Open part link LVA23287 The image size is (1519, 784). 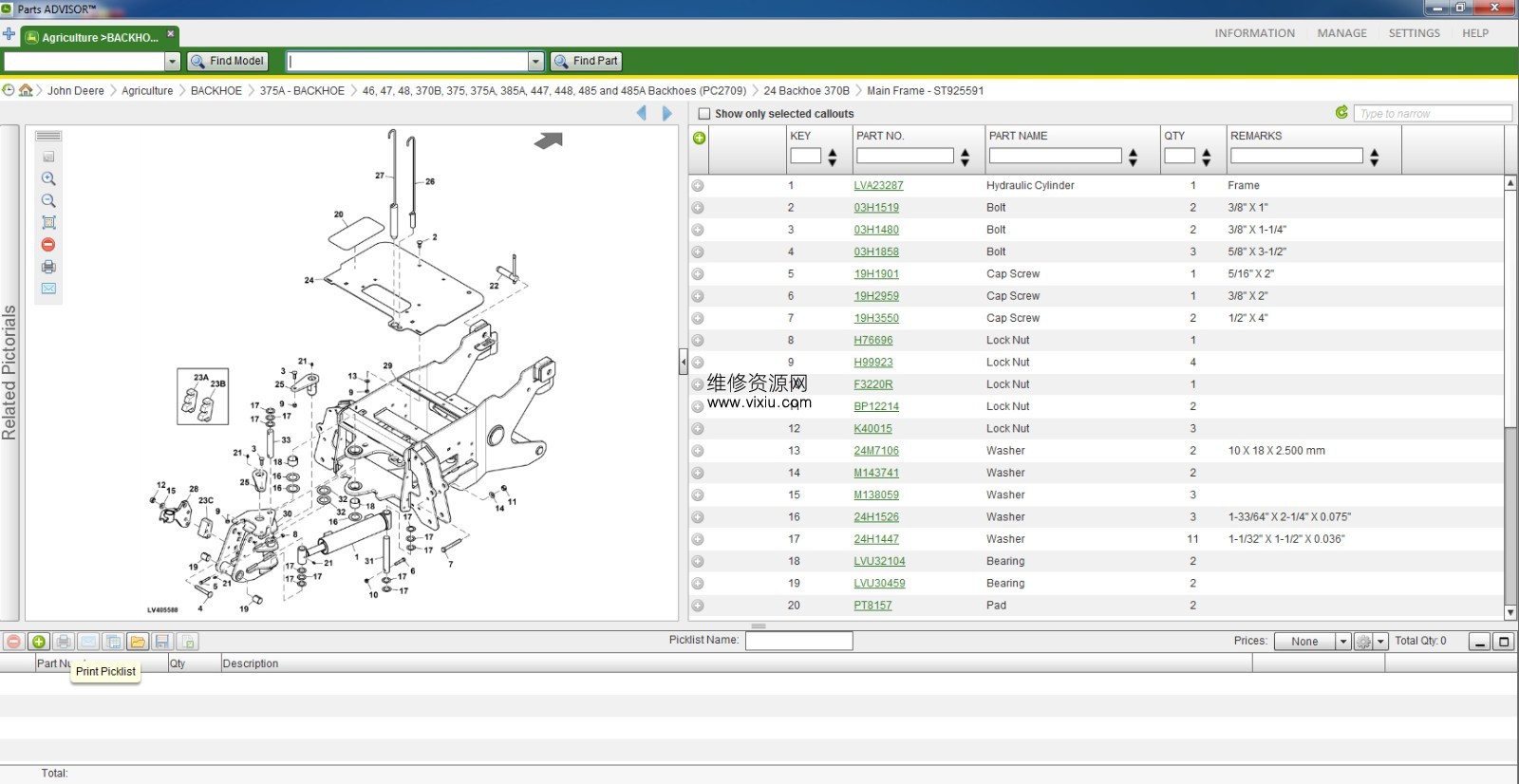pos(878,186)
